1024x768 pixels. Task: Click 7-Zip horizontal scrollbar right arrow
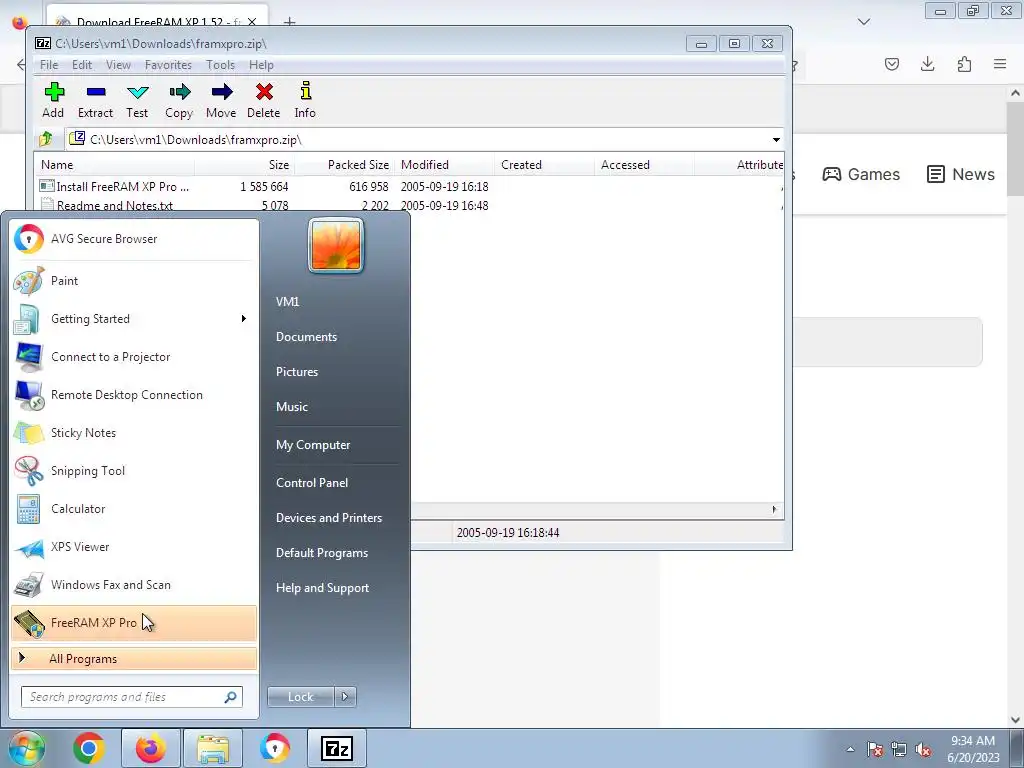coord(775,509)
